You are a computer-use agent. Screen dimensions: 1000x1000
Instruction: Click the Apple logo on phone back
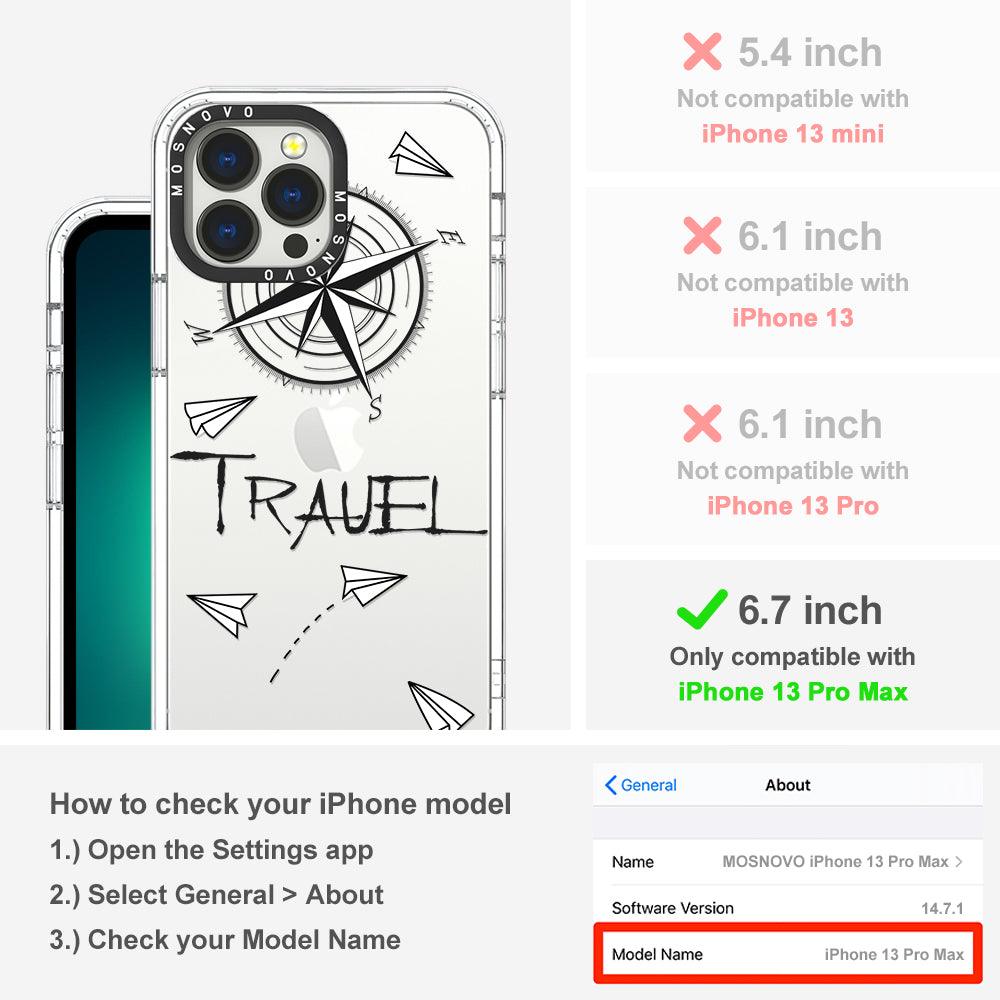point(330,433)
